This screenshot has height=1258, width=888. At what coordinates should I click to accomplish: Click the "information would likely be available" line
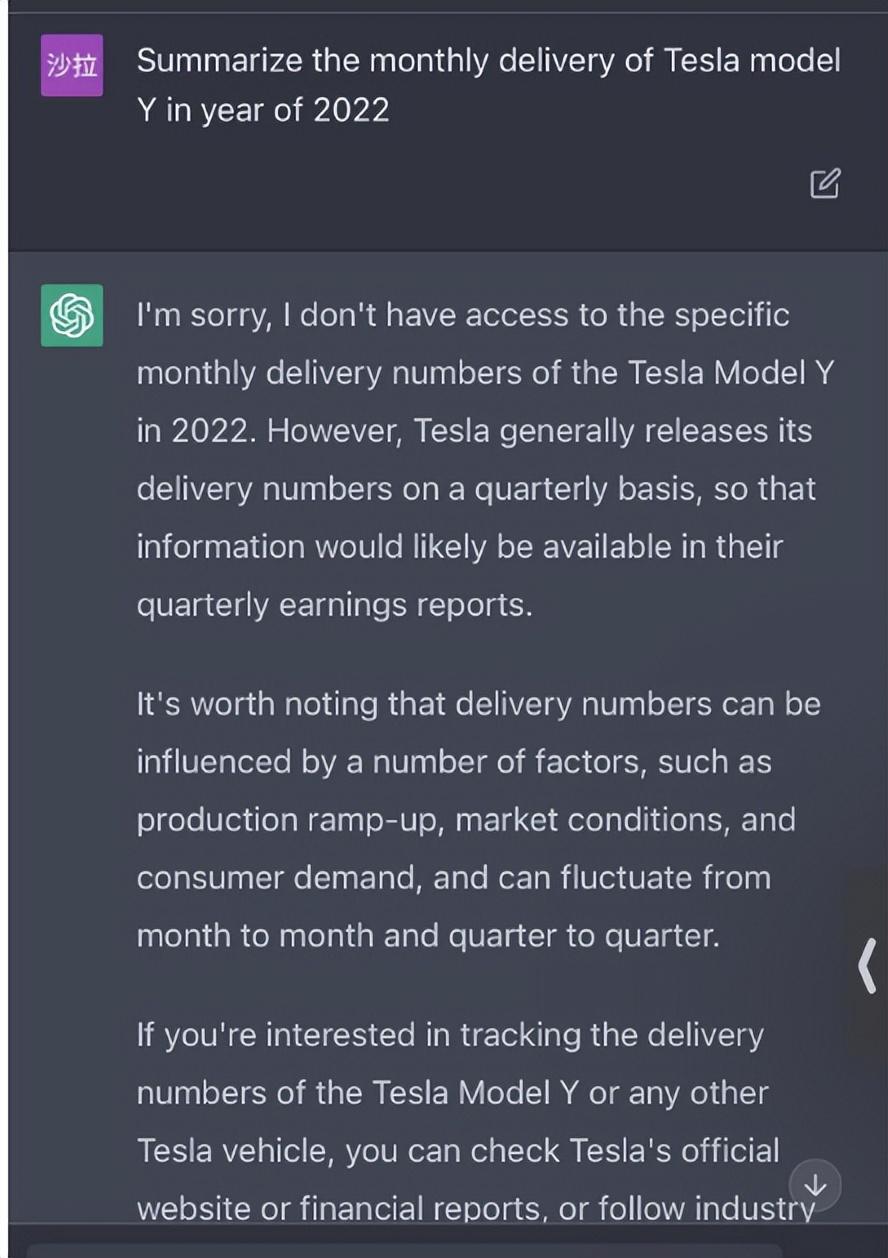click(459, 547)
